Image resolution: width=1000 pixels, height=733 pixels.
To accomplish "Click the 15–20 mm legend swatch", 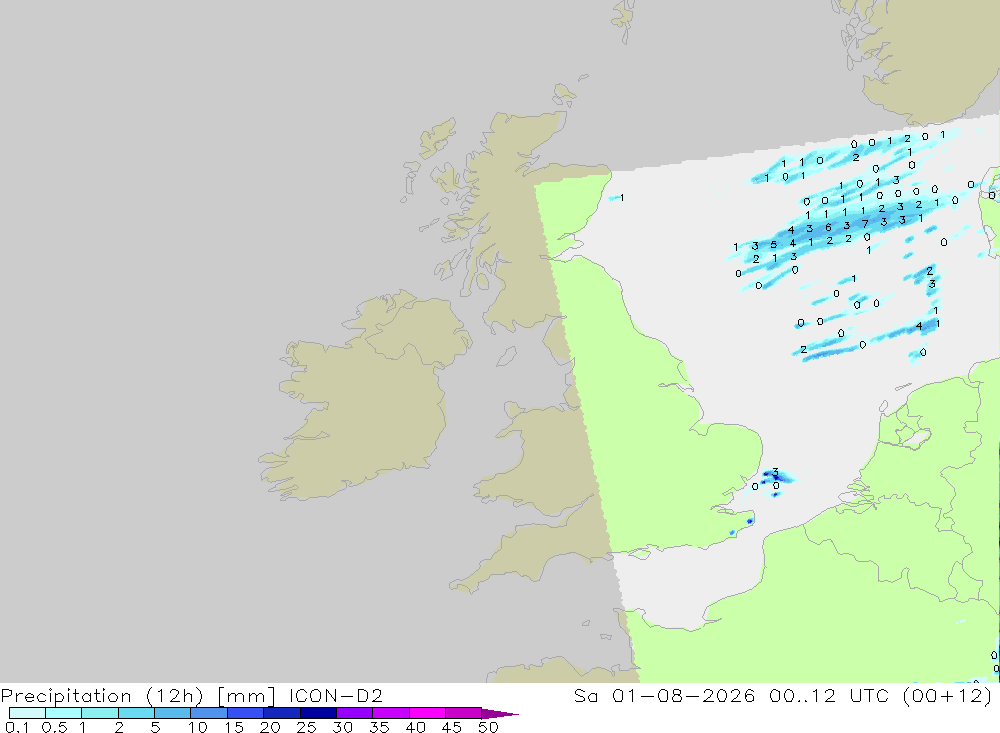I will [x=245, y=713].
